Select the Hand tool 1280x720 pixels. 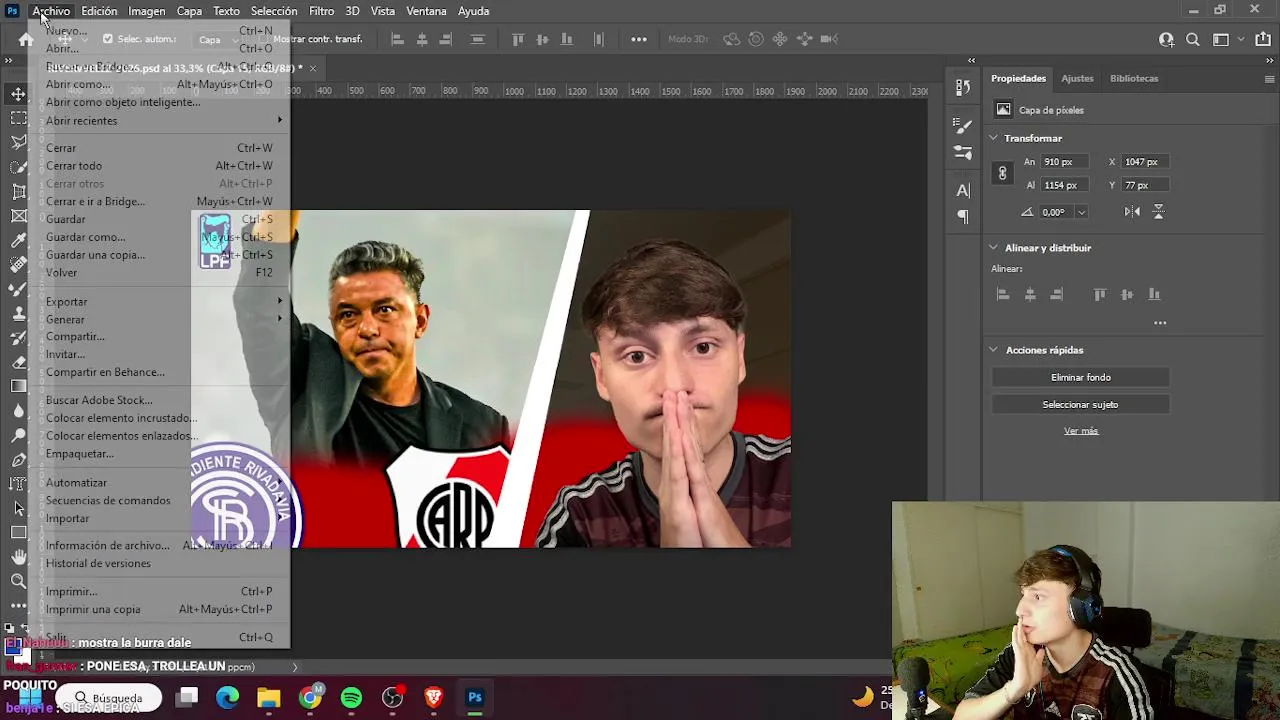[19, 557]
